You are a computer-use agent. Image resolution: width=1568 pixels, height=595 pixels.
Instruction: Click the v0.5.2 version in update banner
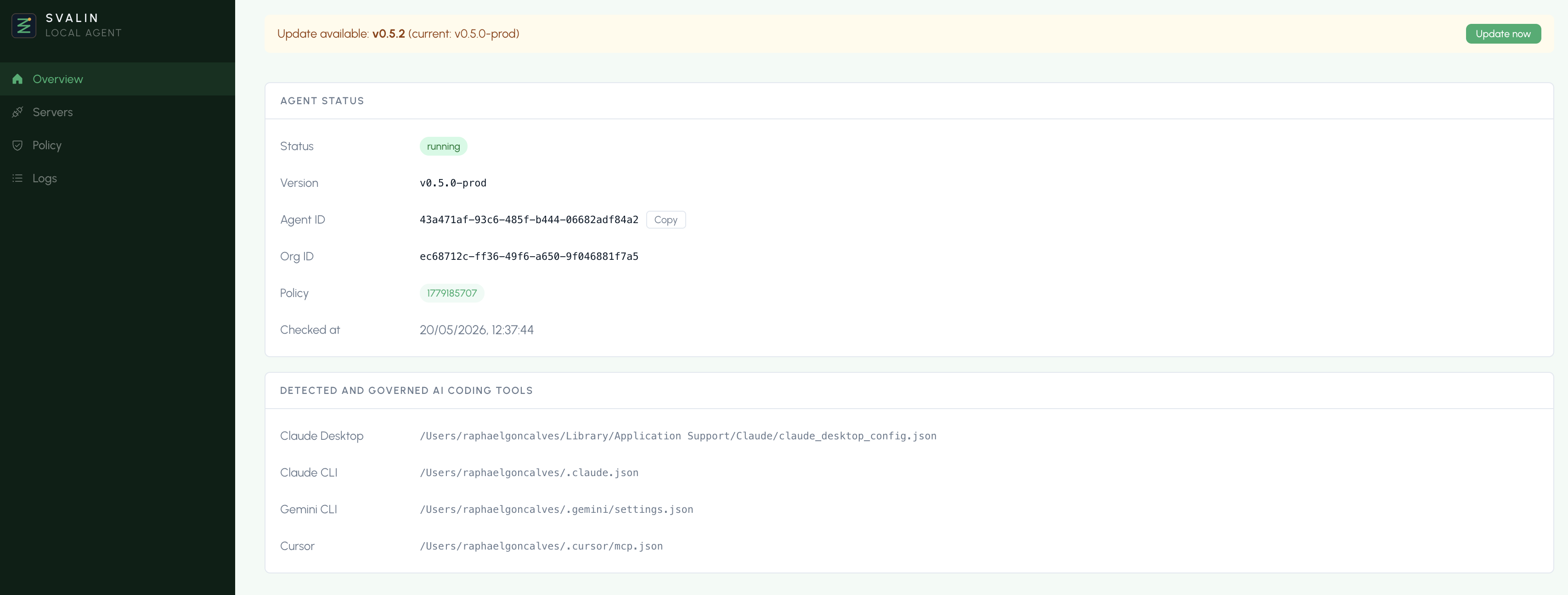[x=389, y=34]
